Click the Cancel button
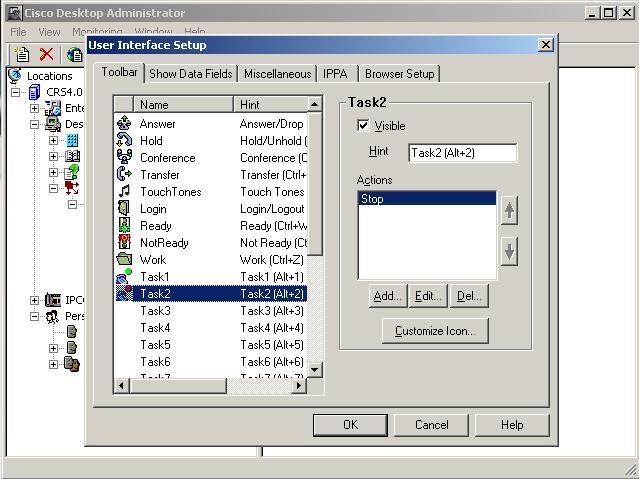639x479 pixels. coord(432,425)
